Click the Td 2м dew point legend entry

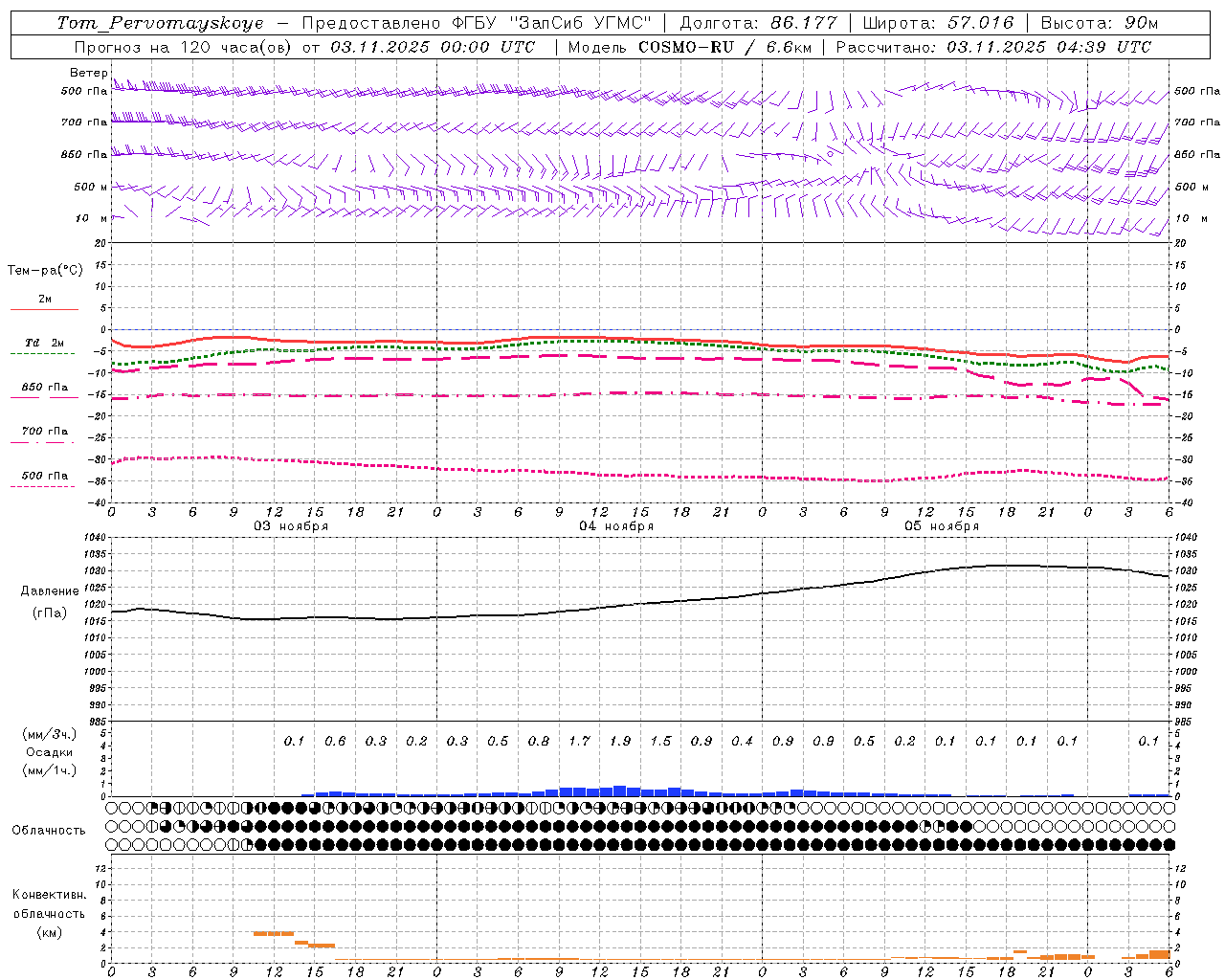[x=44, y=343]
